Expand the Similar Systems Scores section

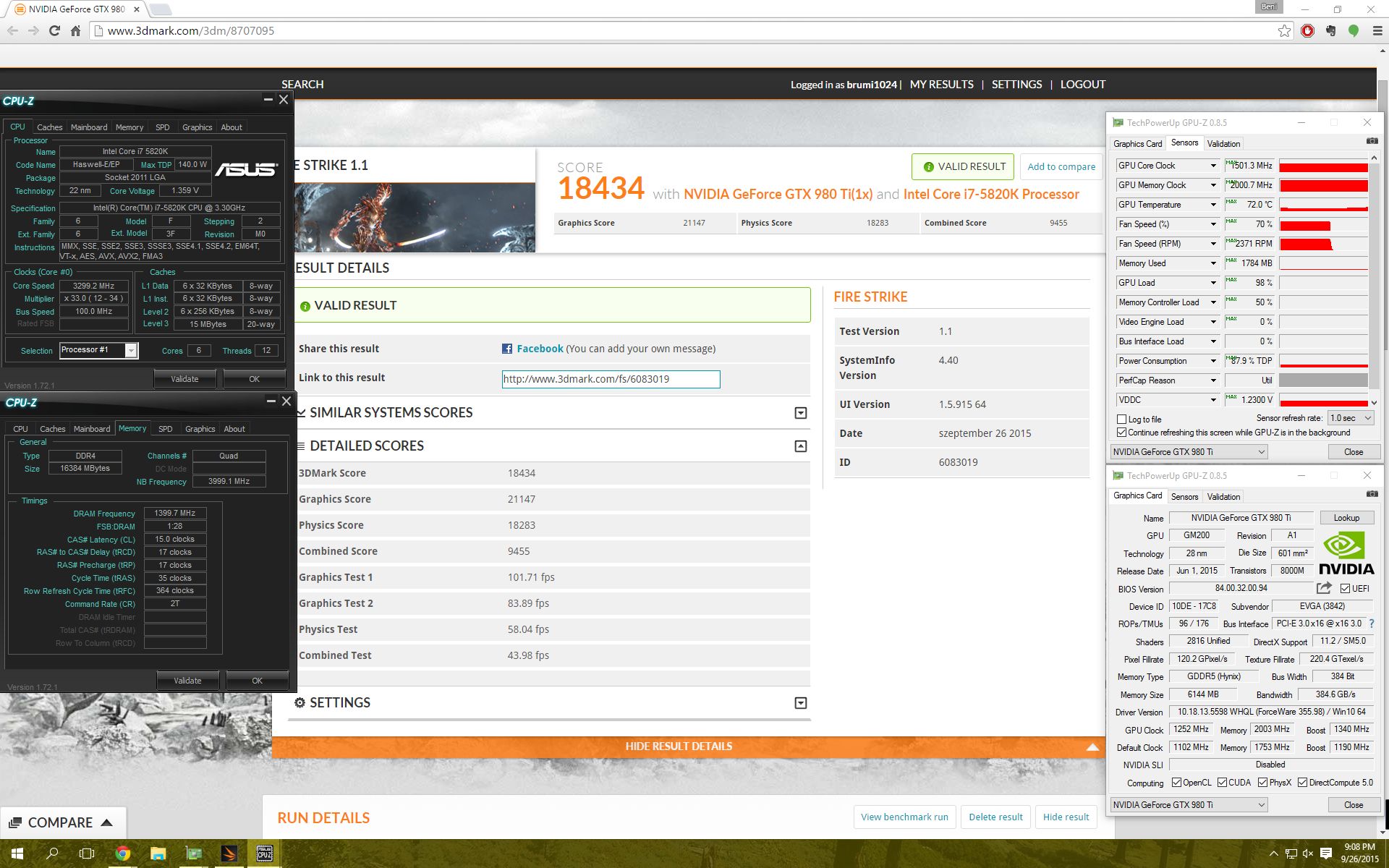pyautogui.click(x=800, y=413)
